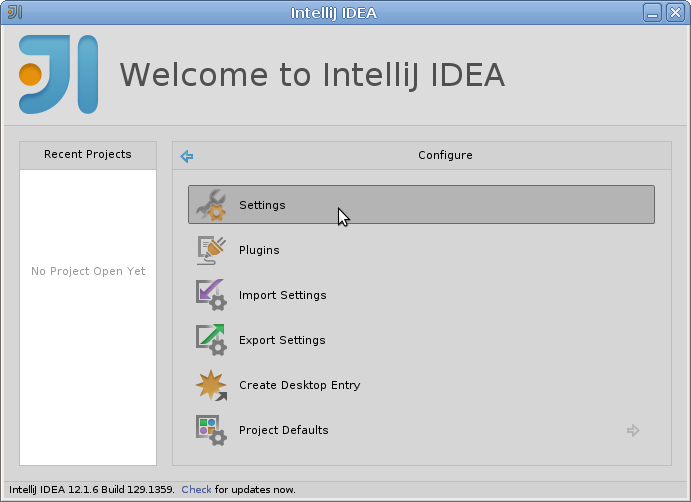Choose Import Settings
Screen dimensions: 691x502
pos(421,295)
